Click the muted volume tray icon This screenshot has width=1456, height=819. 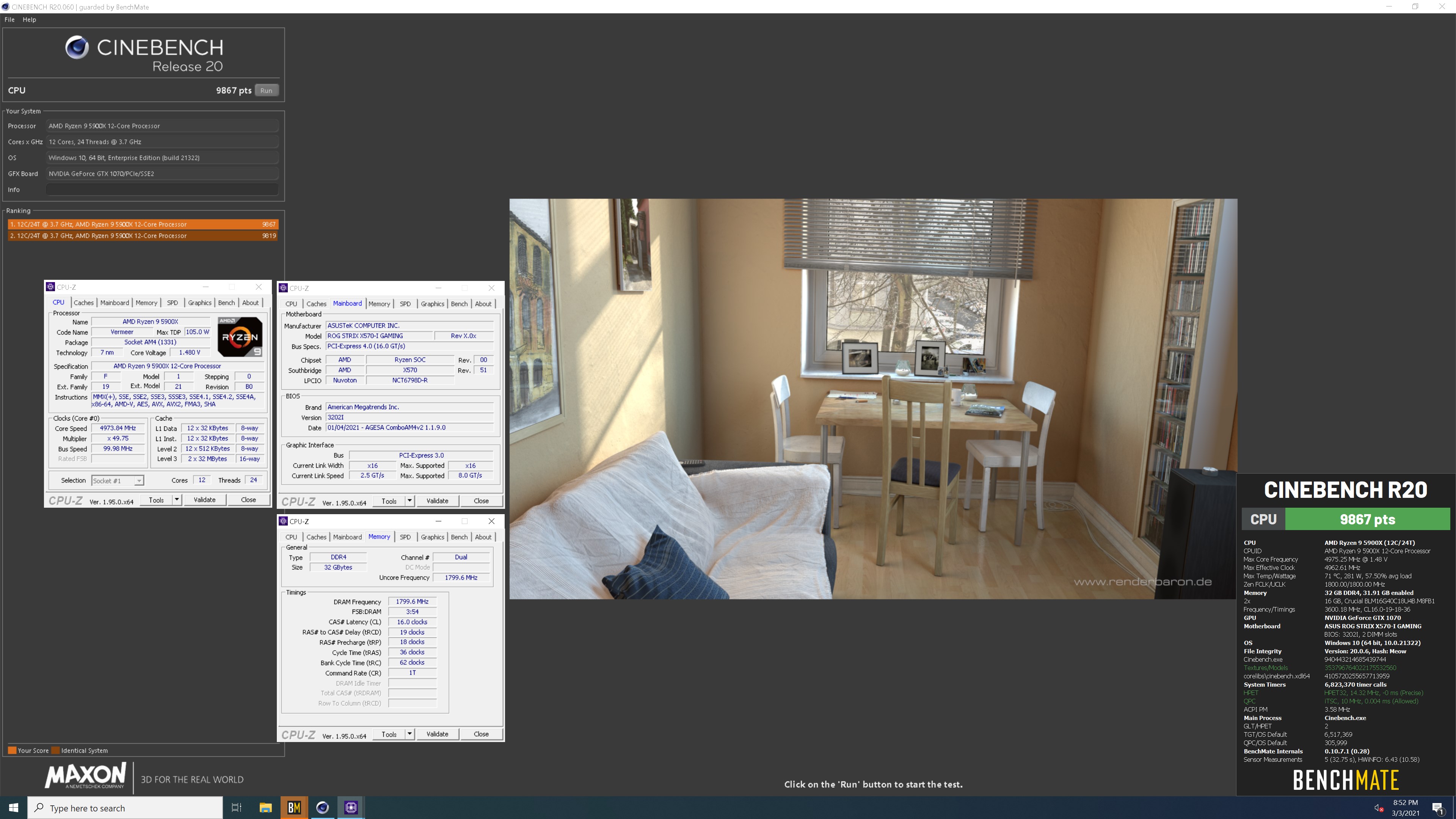click(x=1379, y=808)
